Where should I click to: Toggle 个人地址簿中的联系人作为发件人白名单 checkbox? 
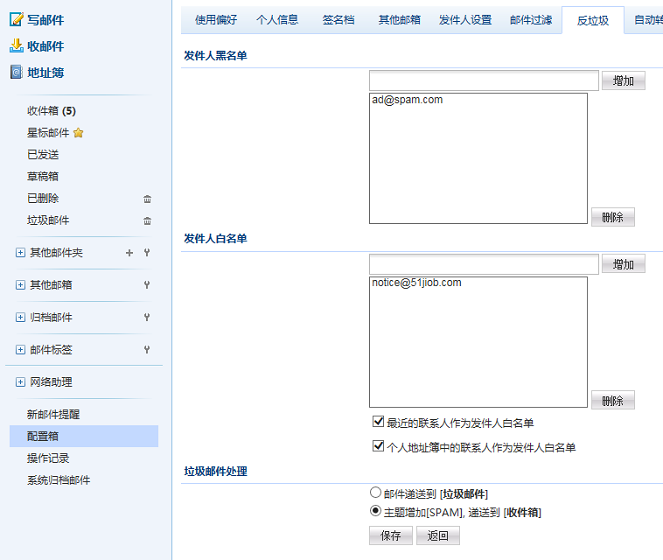tap(378, 446)
